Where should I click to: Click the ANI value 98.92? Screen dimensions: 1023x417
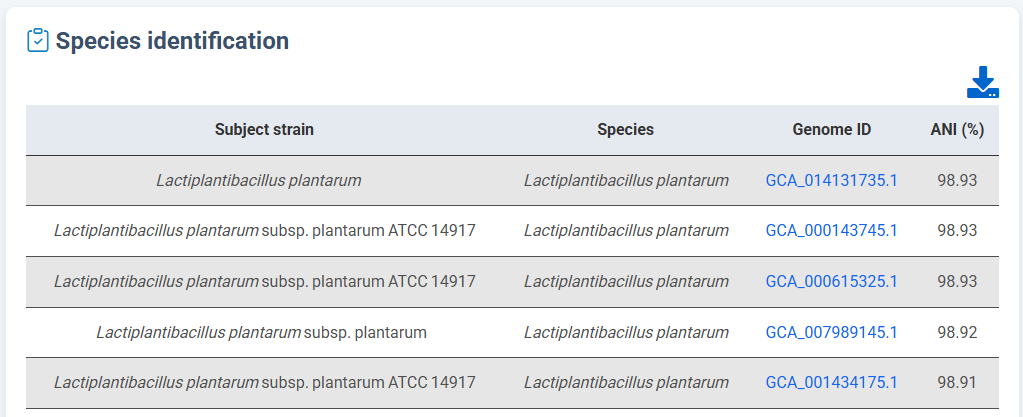click(x=957, y=332)
